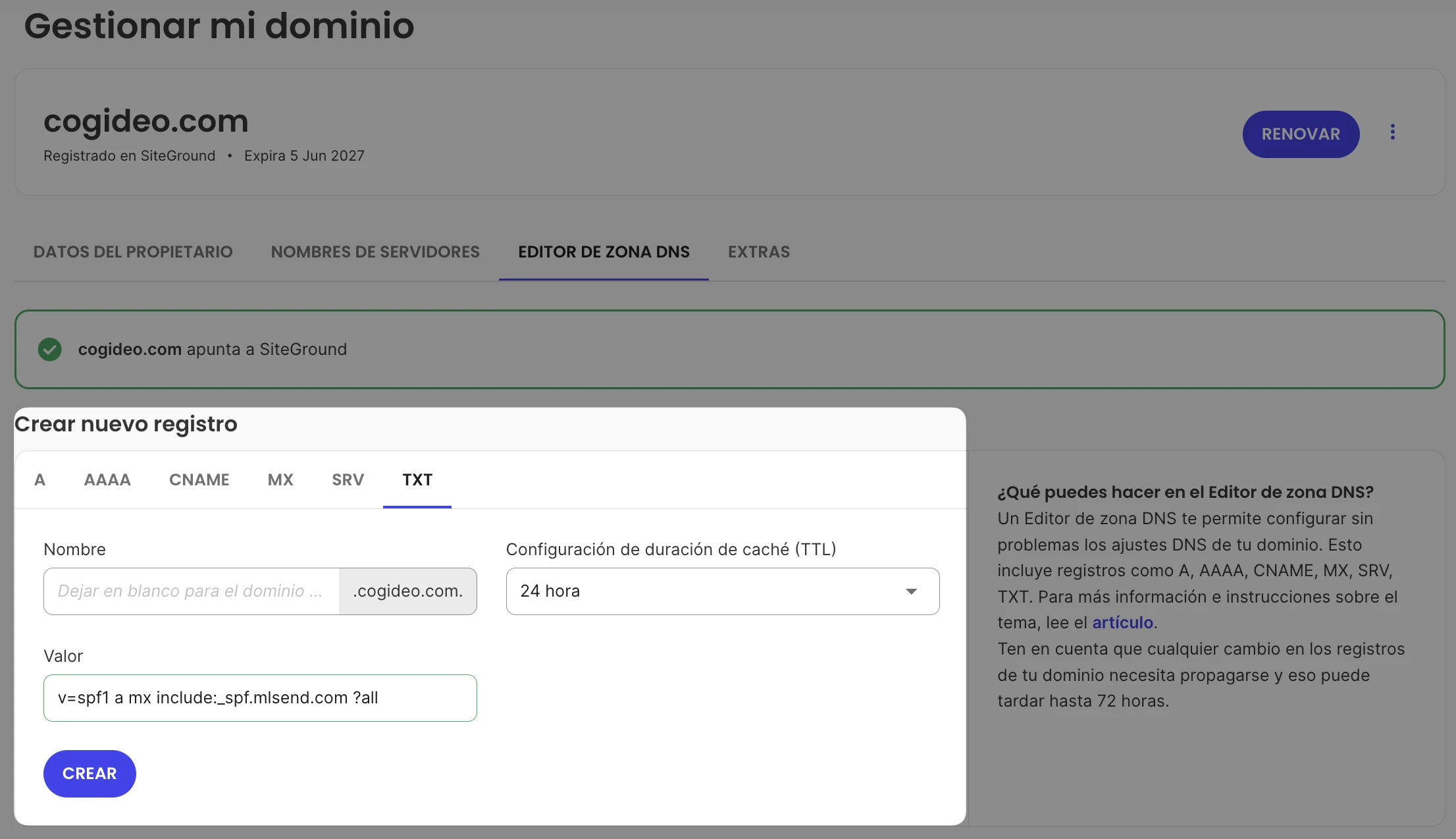Select the CNAME record tab

tap(199, 480)
